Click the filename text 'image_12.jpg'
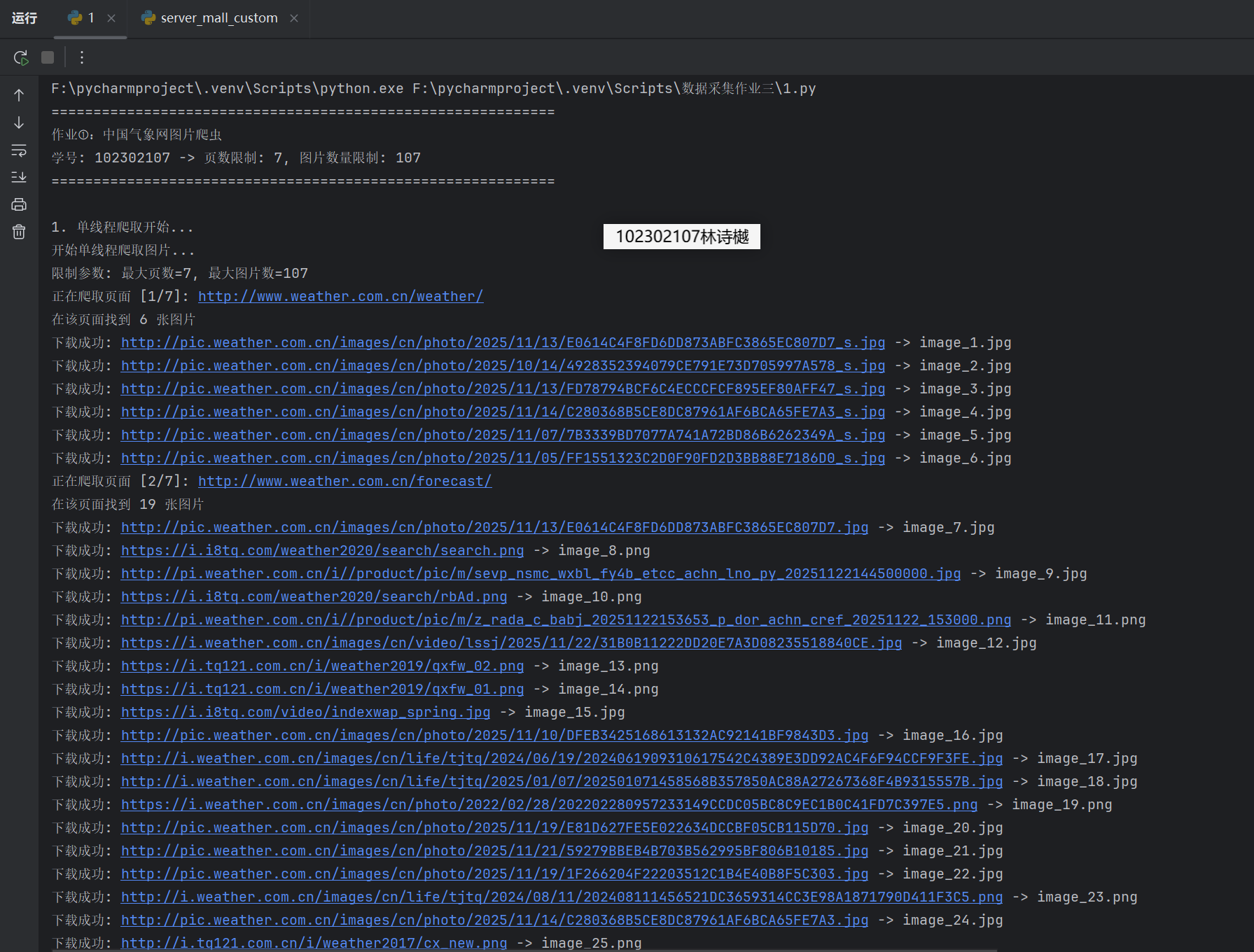Image resolution: width=1254 pixels, height=952 pixels. 987,643
